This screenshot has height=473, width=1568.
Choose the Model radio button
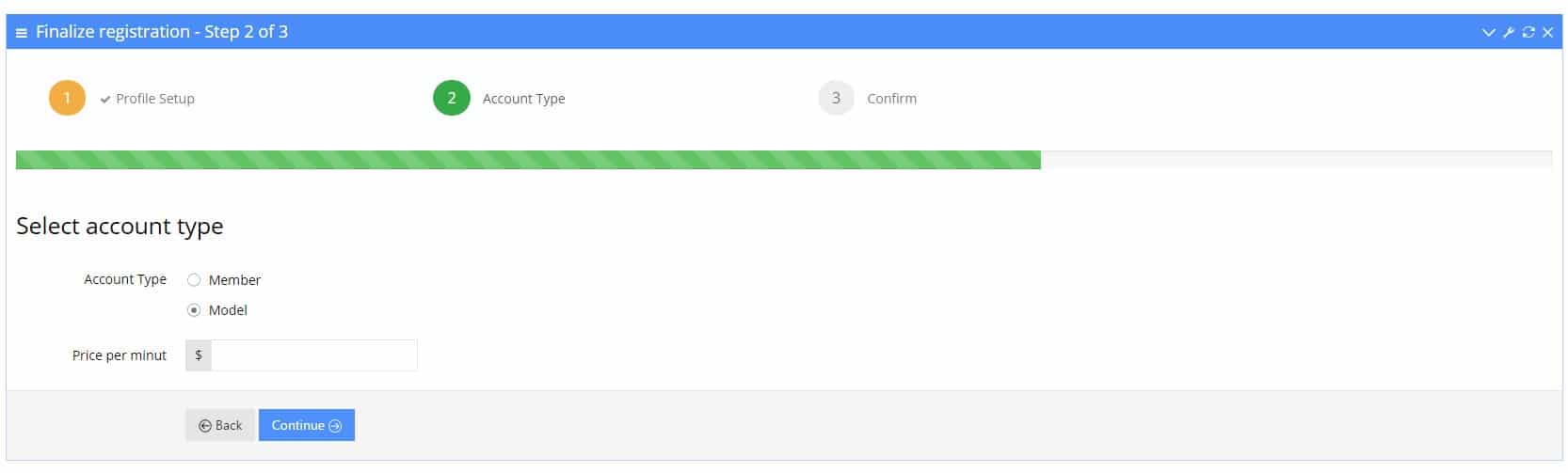pyautogui.click(x=194, y=310)
